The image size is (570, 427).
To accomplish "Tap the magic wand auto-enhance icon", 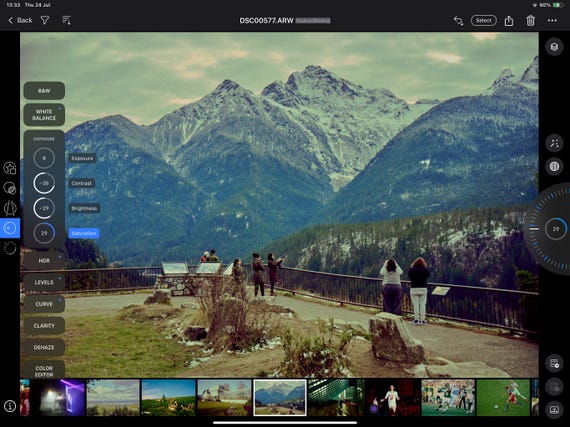I will coord(554,143).
